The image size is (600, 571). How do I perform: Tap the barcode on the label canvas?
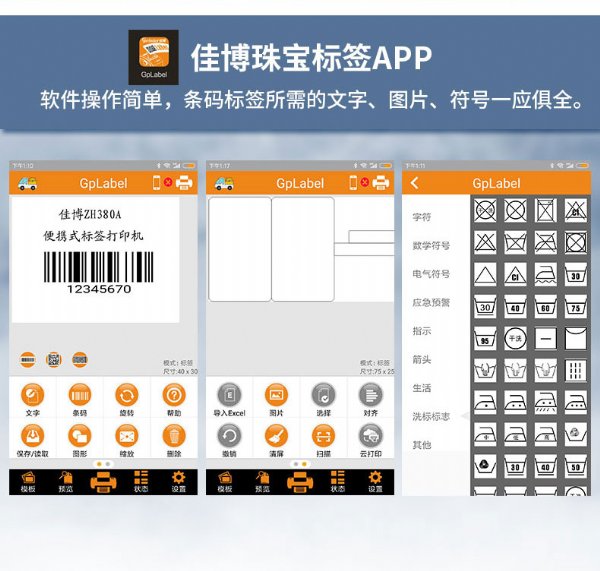click(98, 267)
